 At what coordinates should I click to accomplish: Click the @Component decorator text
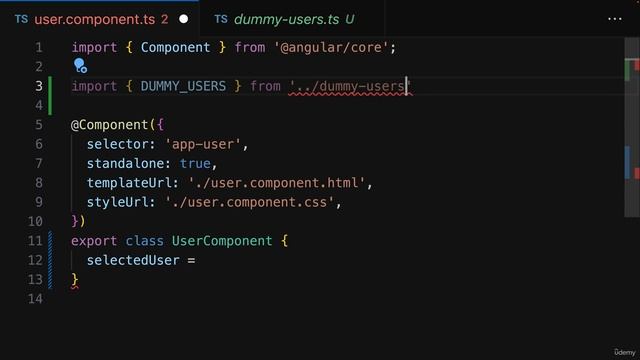pos(109,124)
